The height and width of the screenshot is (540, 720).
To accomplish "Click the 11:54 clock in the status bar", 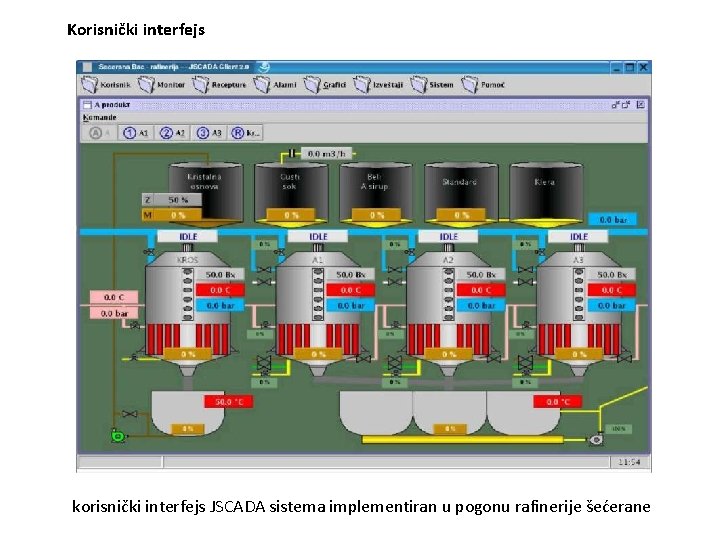I will click(x=629, y=462).
